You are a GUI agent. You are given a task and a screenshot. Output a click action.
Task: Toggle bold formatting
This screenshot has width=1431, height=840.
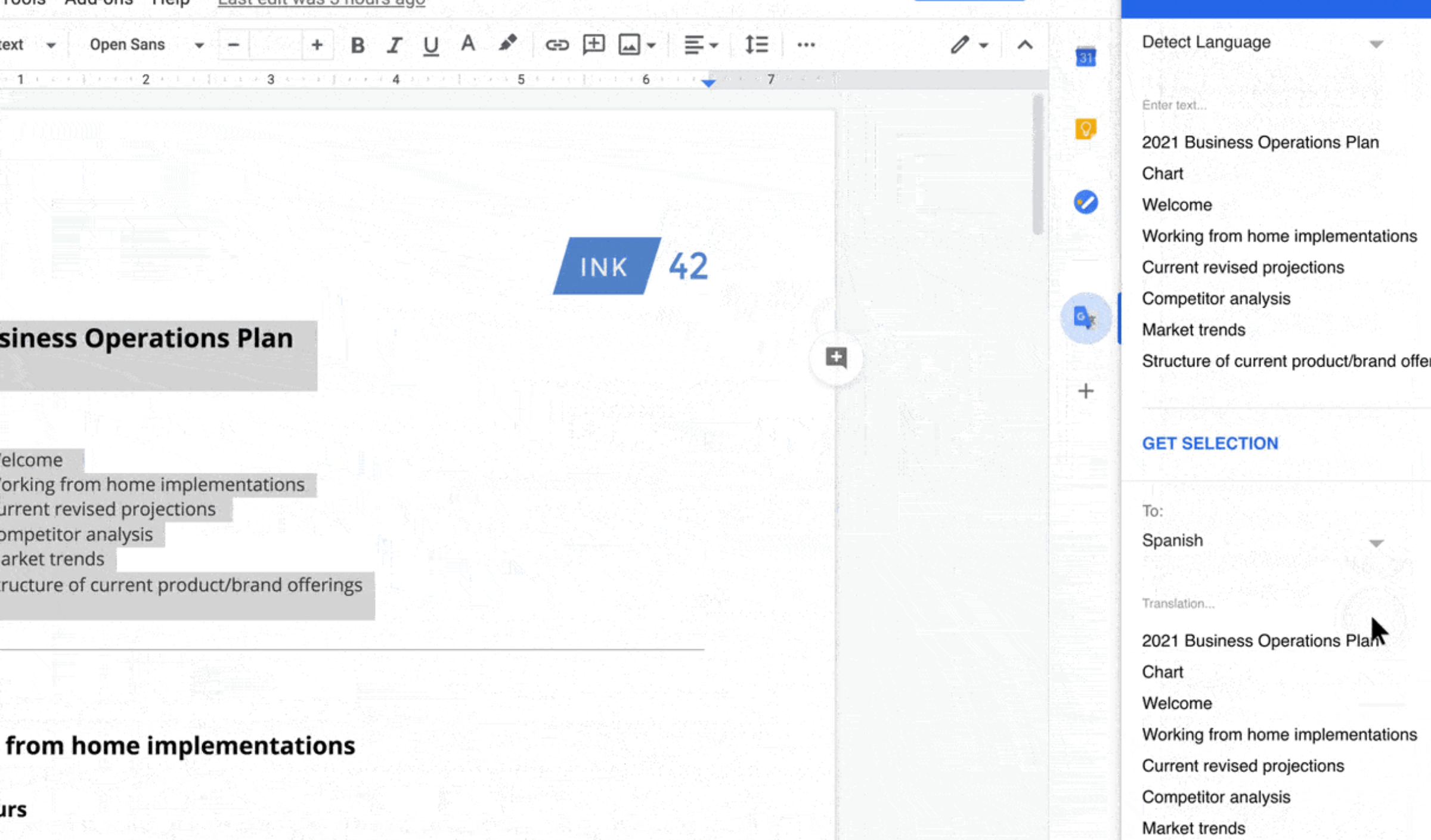[x=357, y=44]
